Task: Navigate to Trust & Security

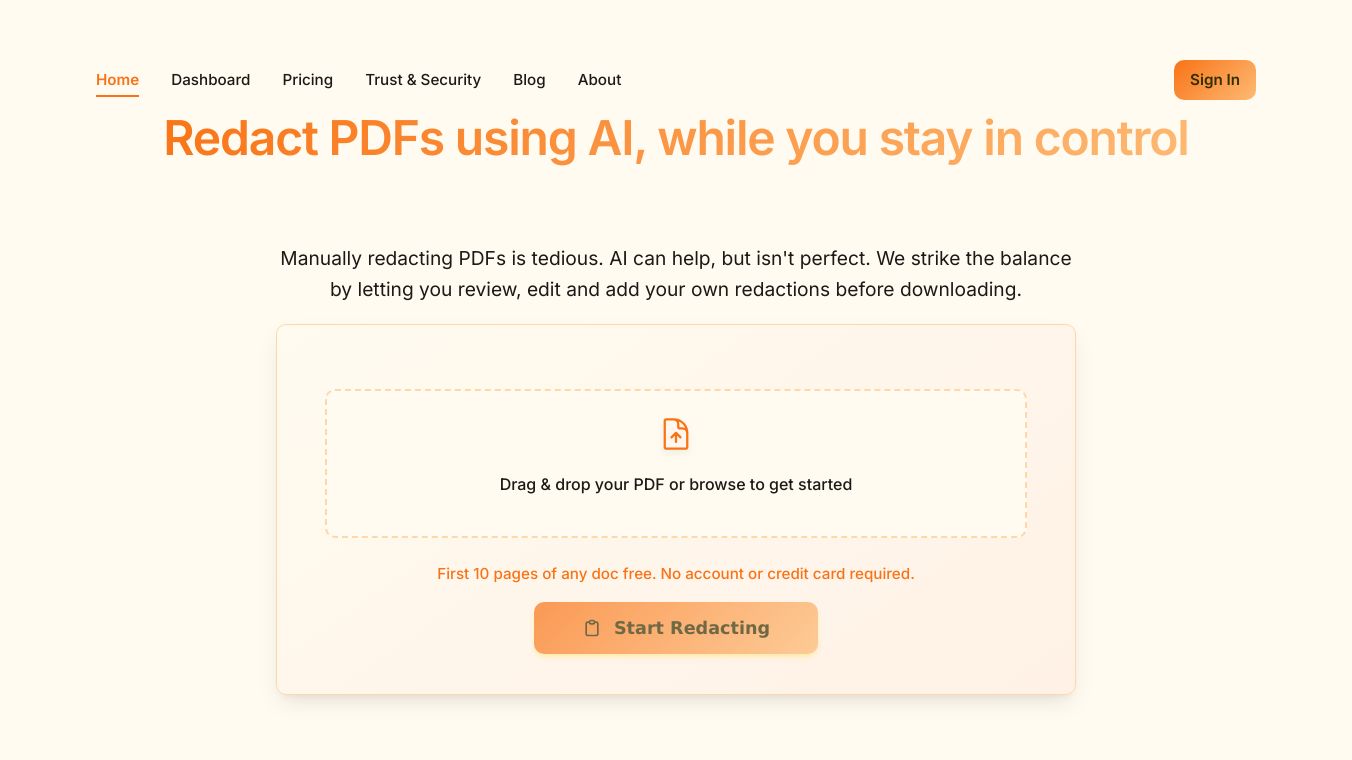Action: 423,80
